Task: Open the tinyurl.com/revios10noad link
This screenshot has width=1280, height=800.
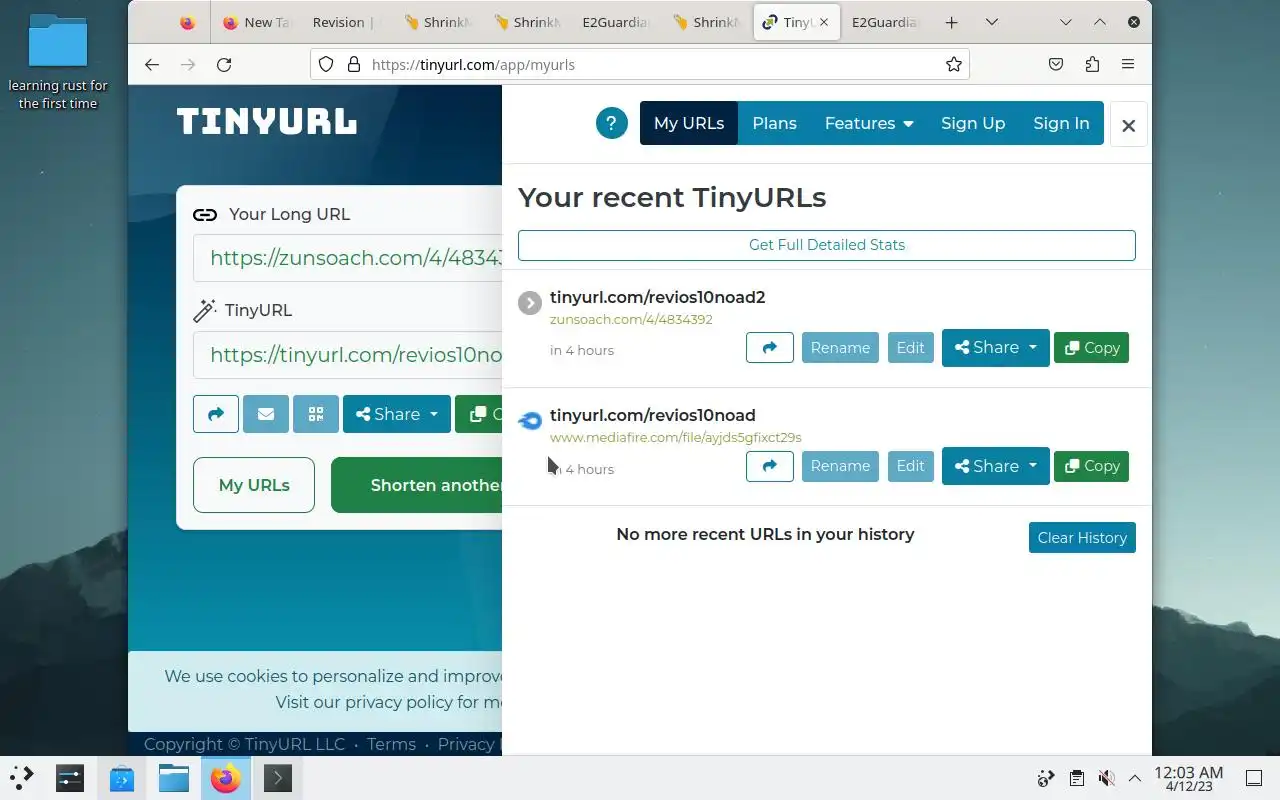Action: tap(652, 415)
